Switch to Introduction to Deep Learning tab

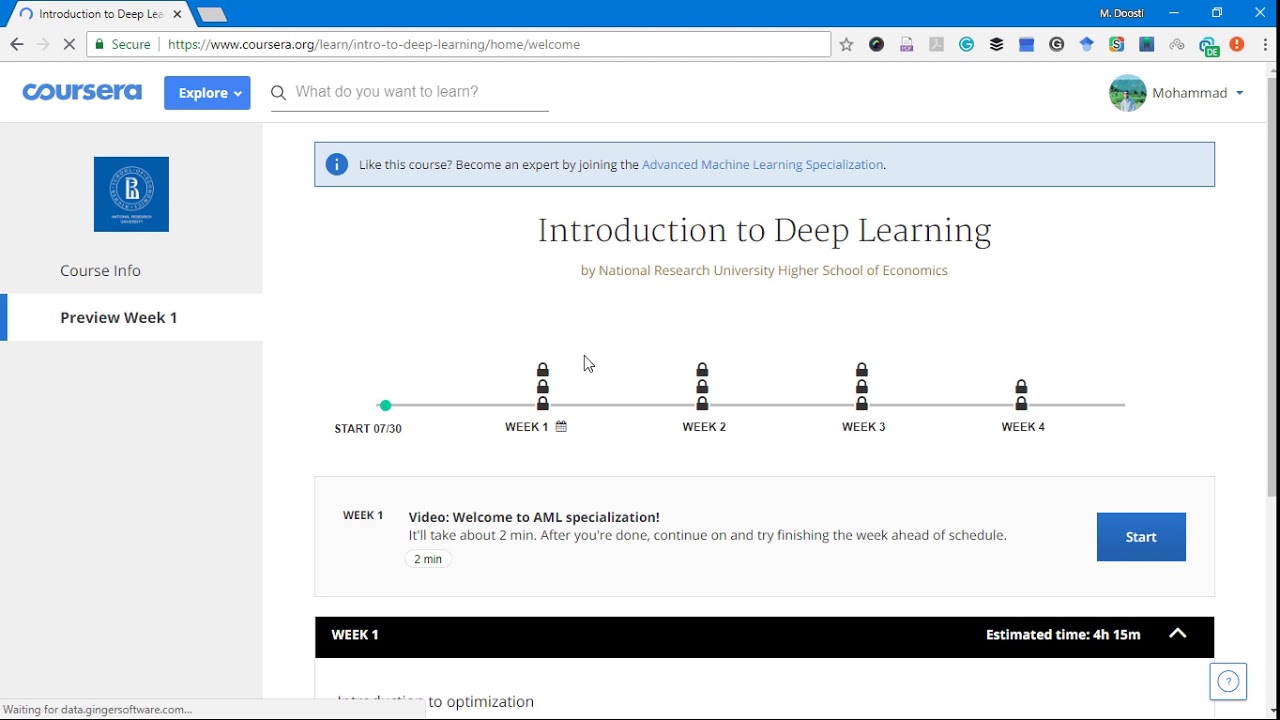[x=100, y=14]
